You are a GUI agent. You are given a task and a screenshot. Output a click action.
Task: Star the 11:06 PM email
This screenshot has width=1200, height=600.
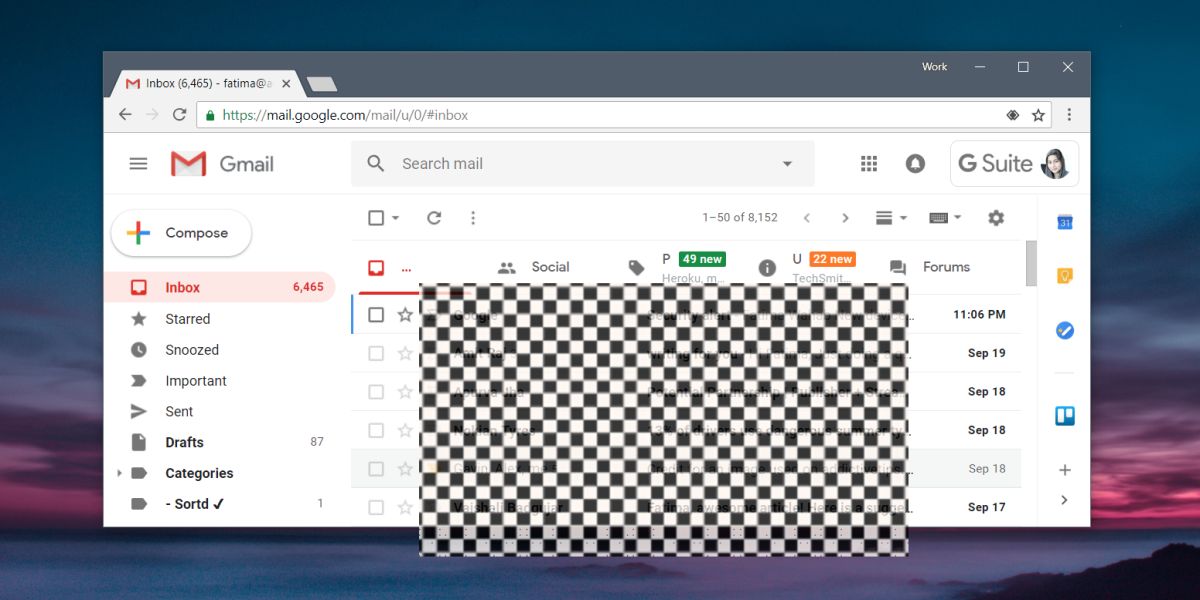(x=405, y=315)
